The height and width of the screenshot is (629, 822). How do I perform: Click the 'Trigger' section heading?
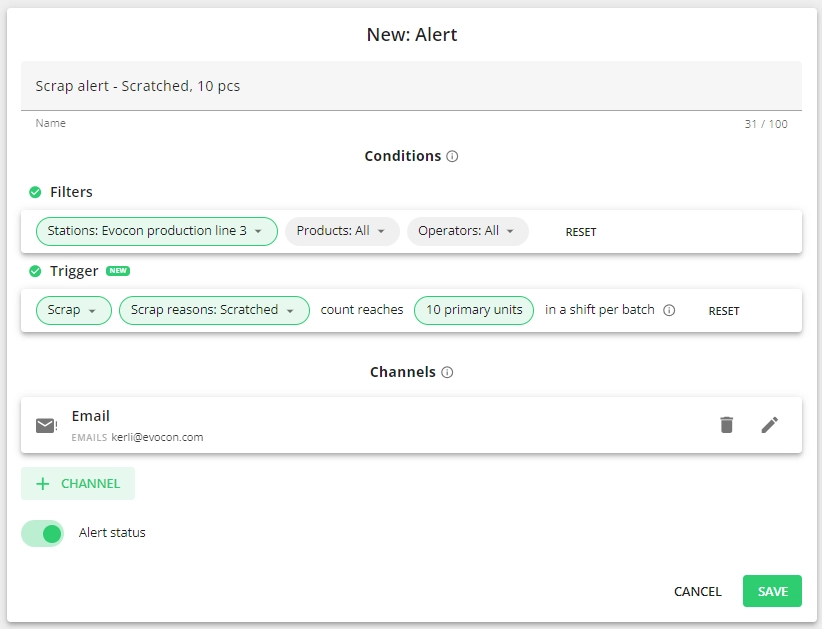pos(74,272)
